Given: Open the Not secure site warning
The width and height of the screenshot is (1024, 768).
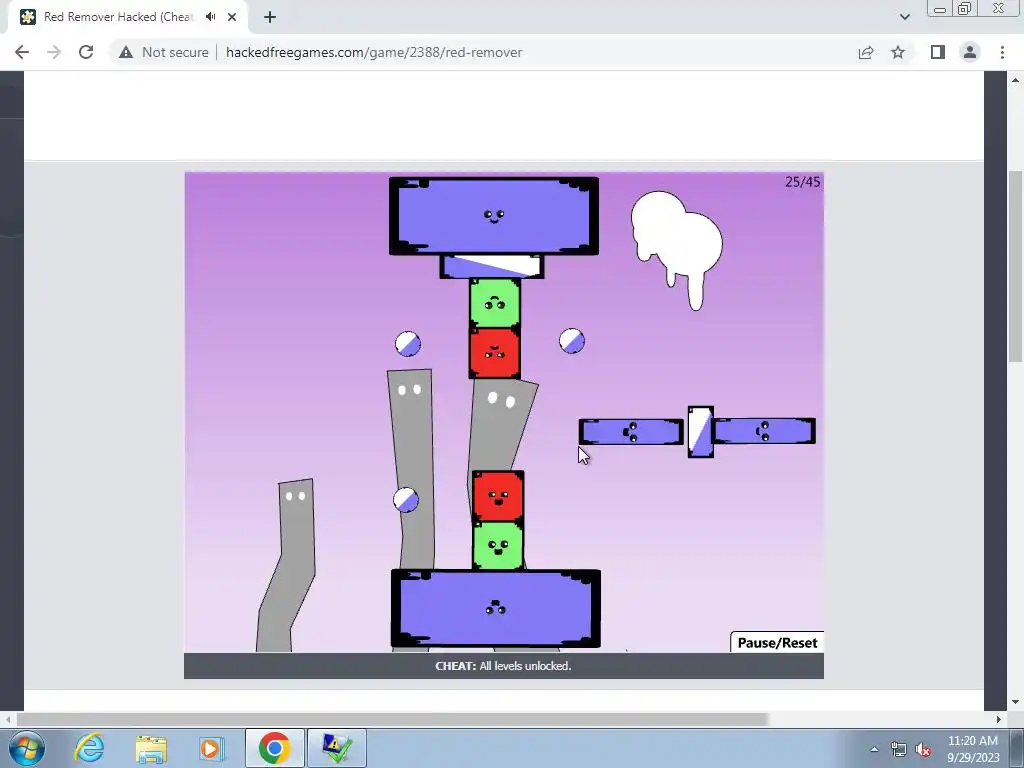Looking at the screenshot, I should (x=164, y=52).
